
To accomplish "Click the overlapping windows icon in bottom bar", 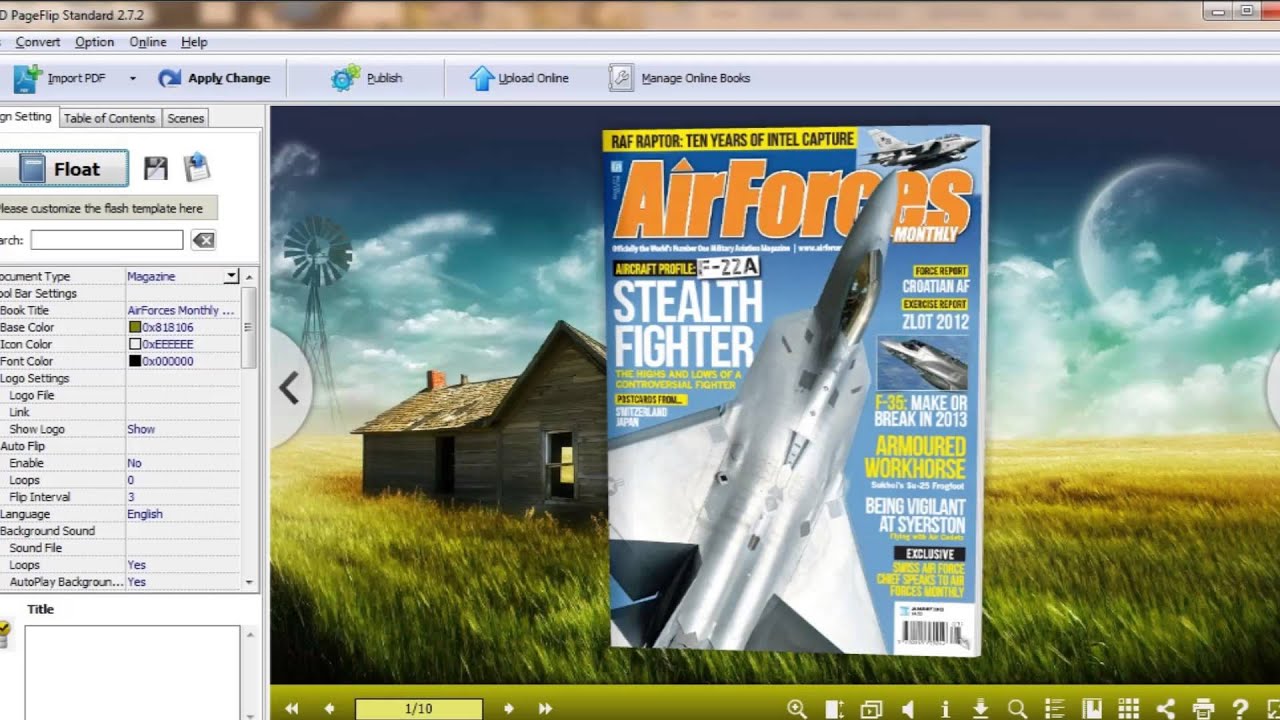I will coord(871,709).
